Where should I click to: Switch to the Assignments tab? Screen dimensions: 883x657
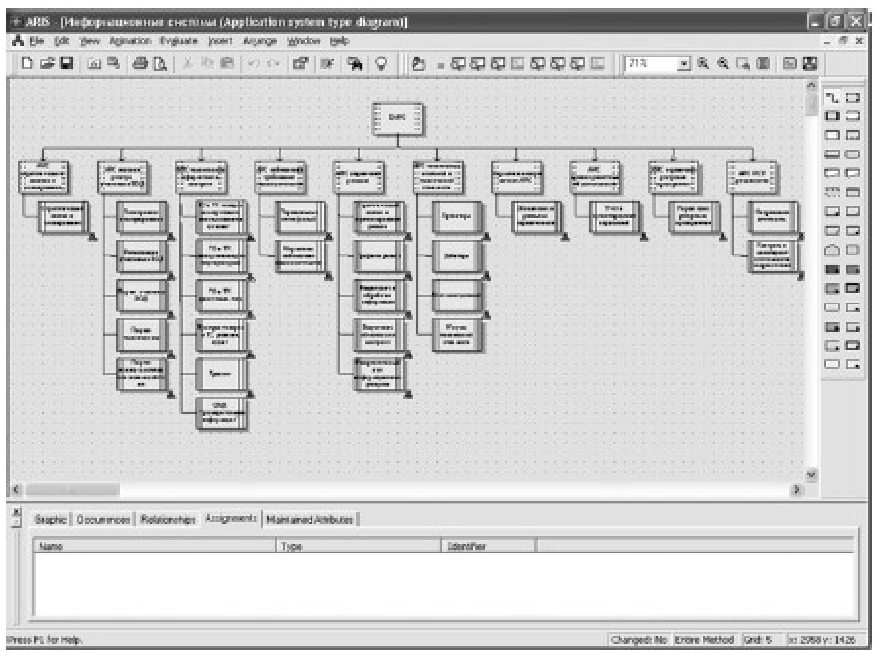(x=231, y=519)
